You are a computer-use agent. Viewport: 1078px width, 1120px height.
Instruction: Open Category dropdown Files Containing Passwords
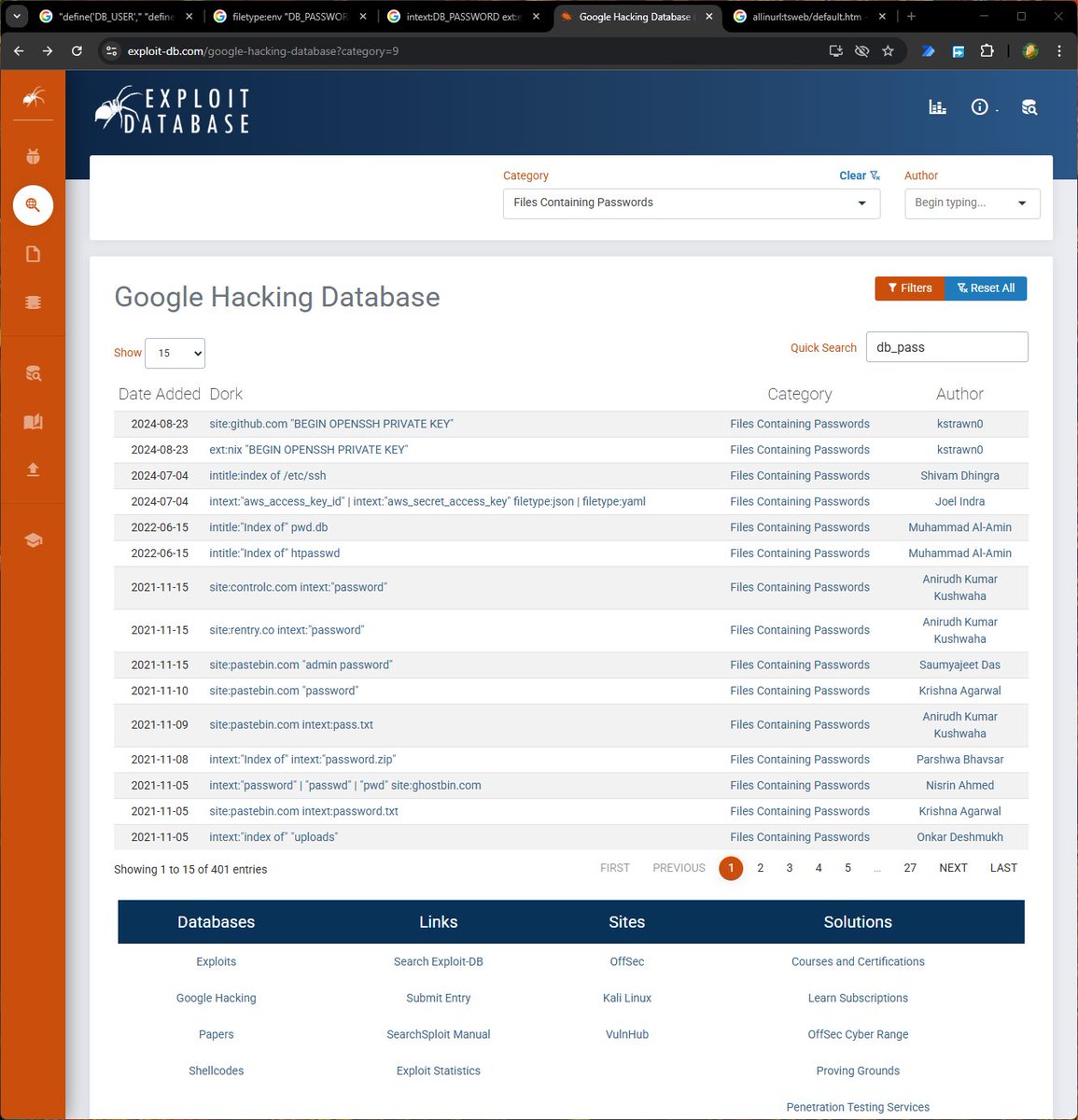(691, 203)
